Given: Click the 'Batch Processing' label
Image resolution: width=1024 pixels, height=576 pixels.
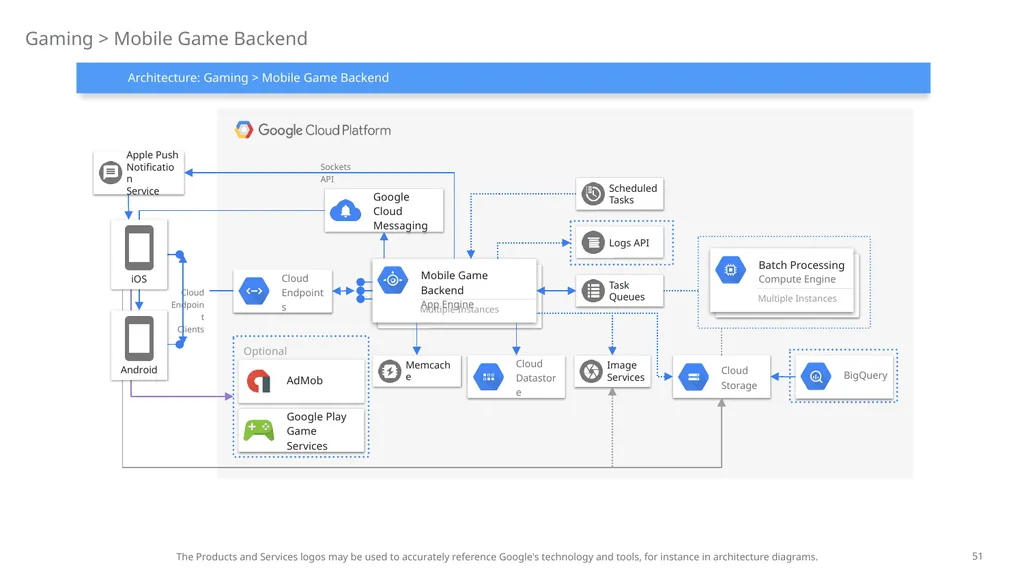Looking at the screenshot, I should [801, 264].
